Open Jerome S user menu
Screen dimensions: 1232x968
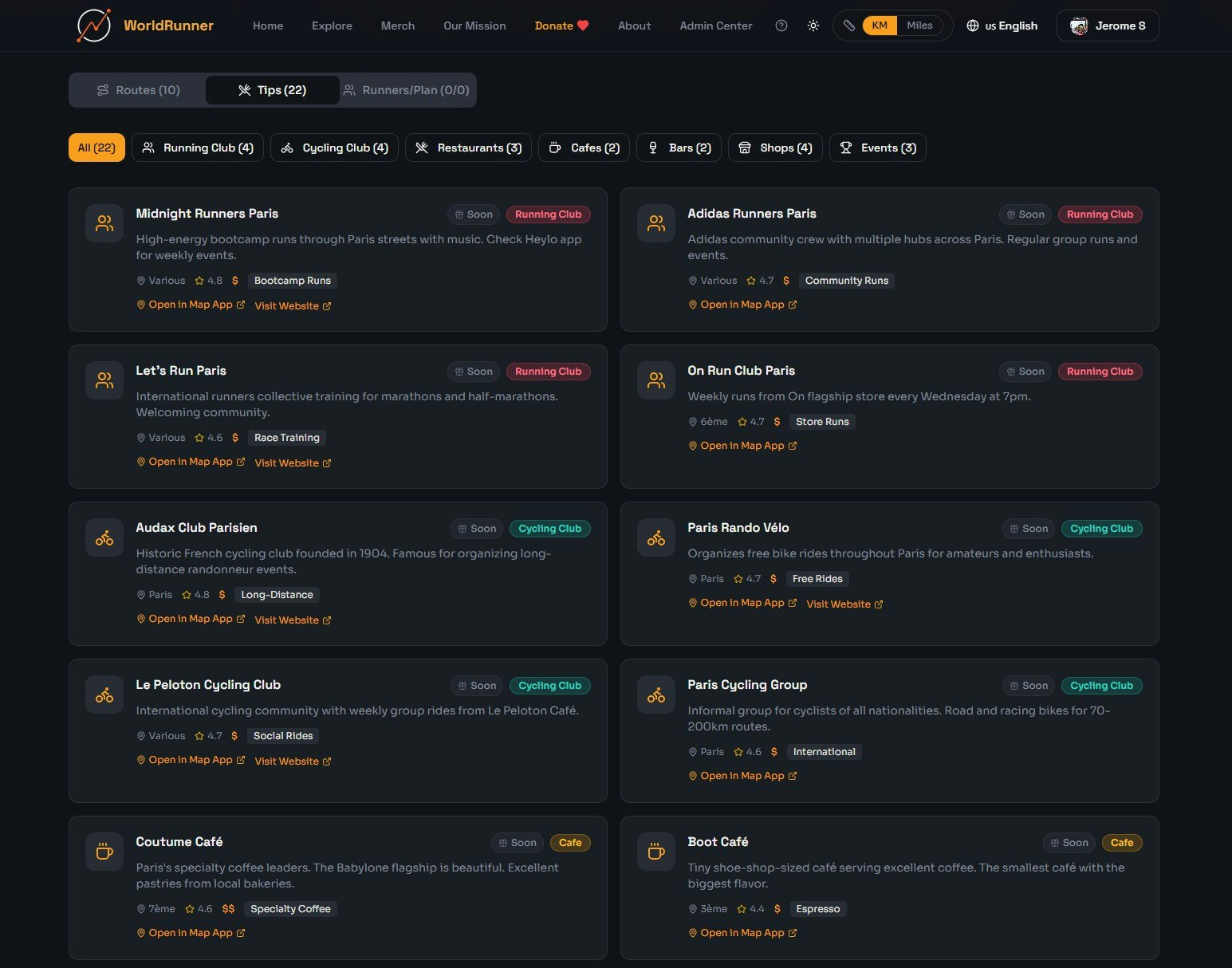pos(1108,26)
